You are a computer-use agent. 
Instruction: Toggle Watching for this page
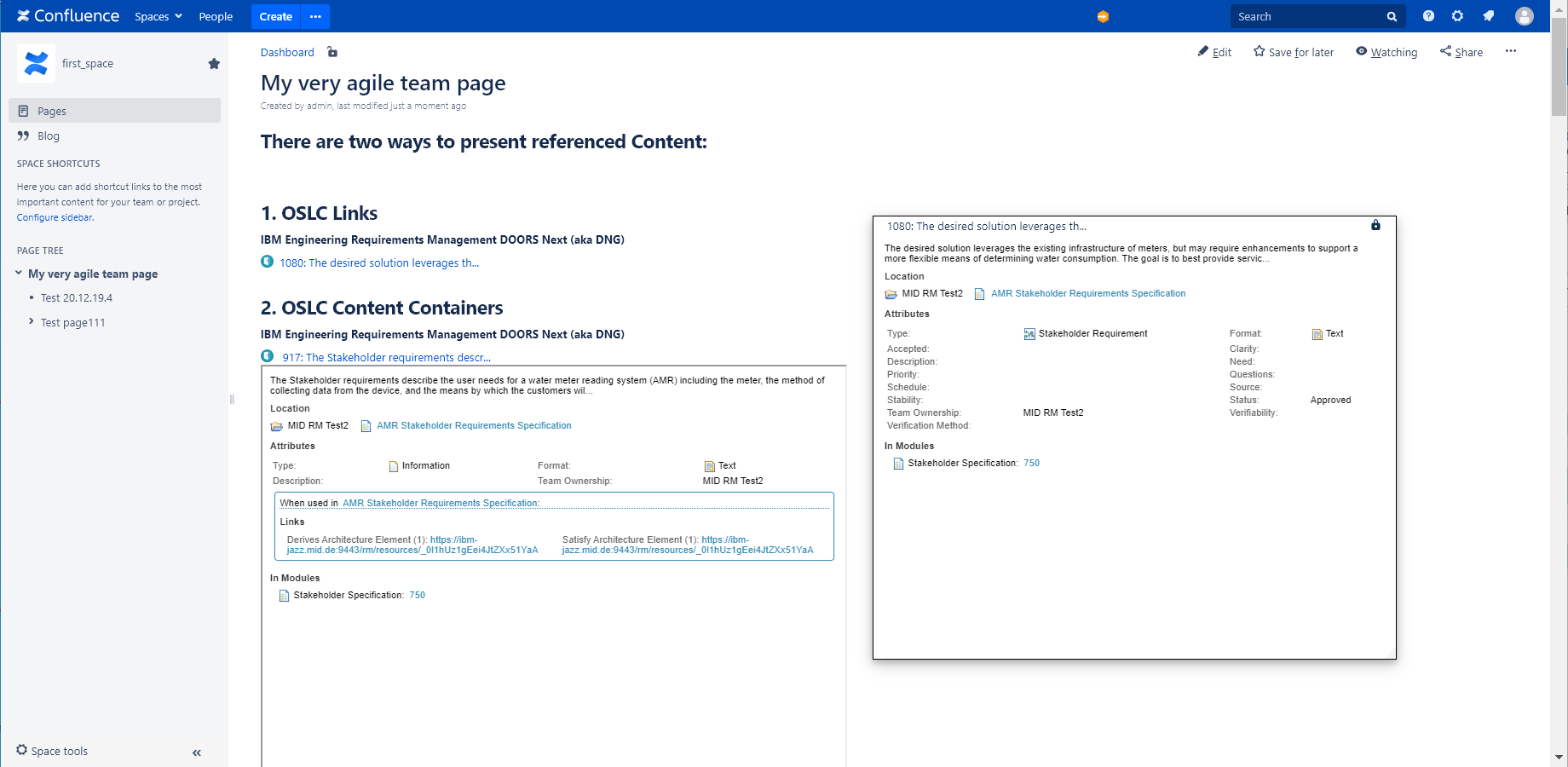pyautogui.click(x=1386, y=52)
